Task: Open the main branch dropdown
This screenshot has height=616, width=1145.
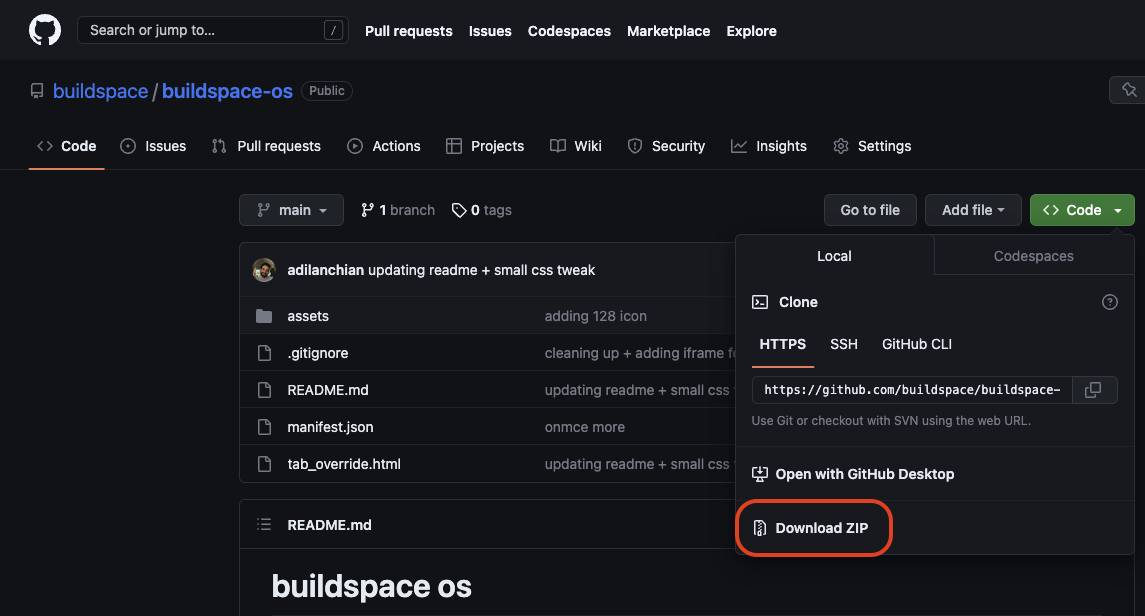Action: pos(291,210)
